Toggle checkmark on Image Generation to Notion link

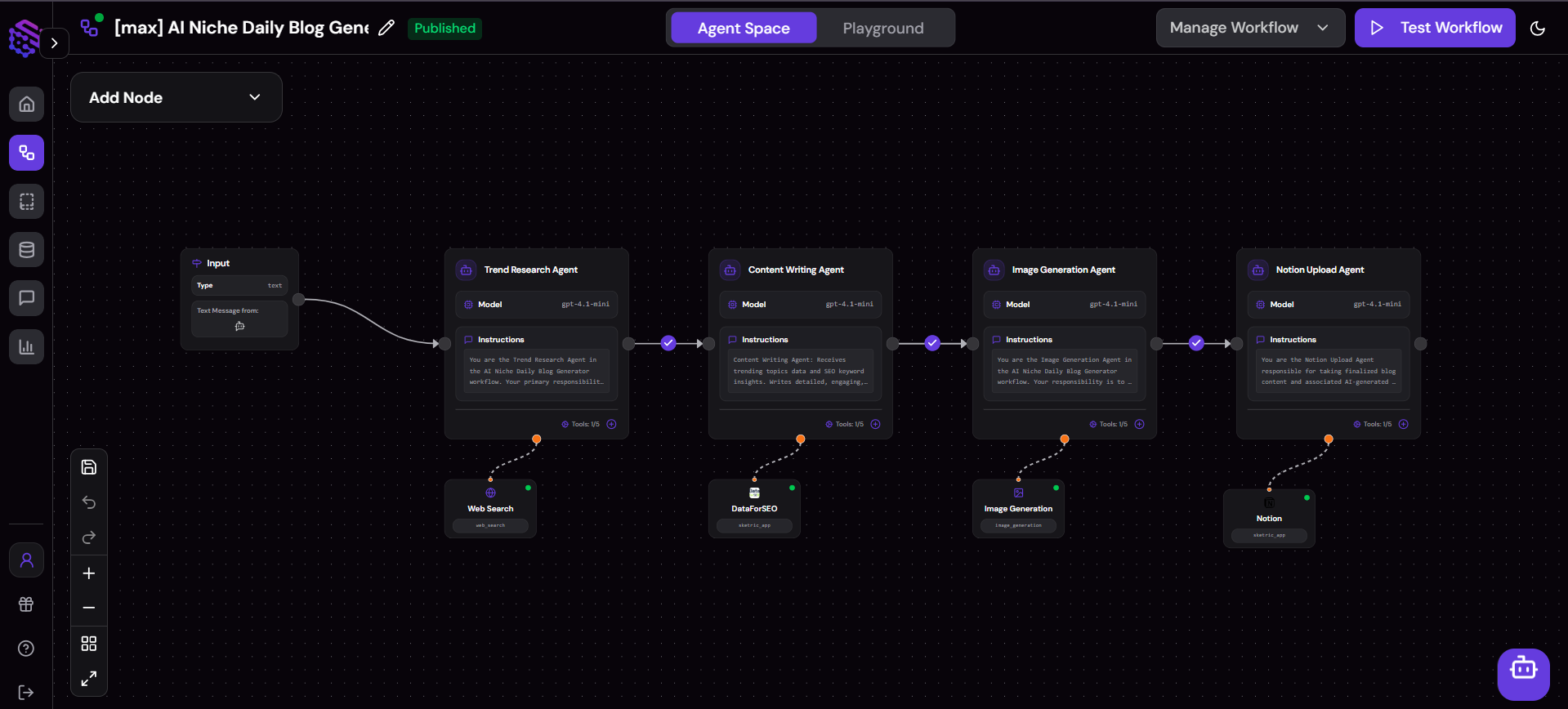pos(1196,343)
